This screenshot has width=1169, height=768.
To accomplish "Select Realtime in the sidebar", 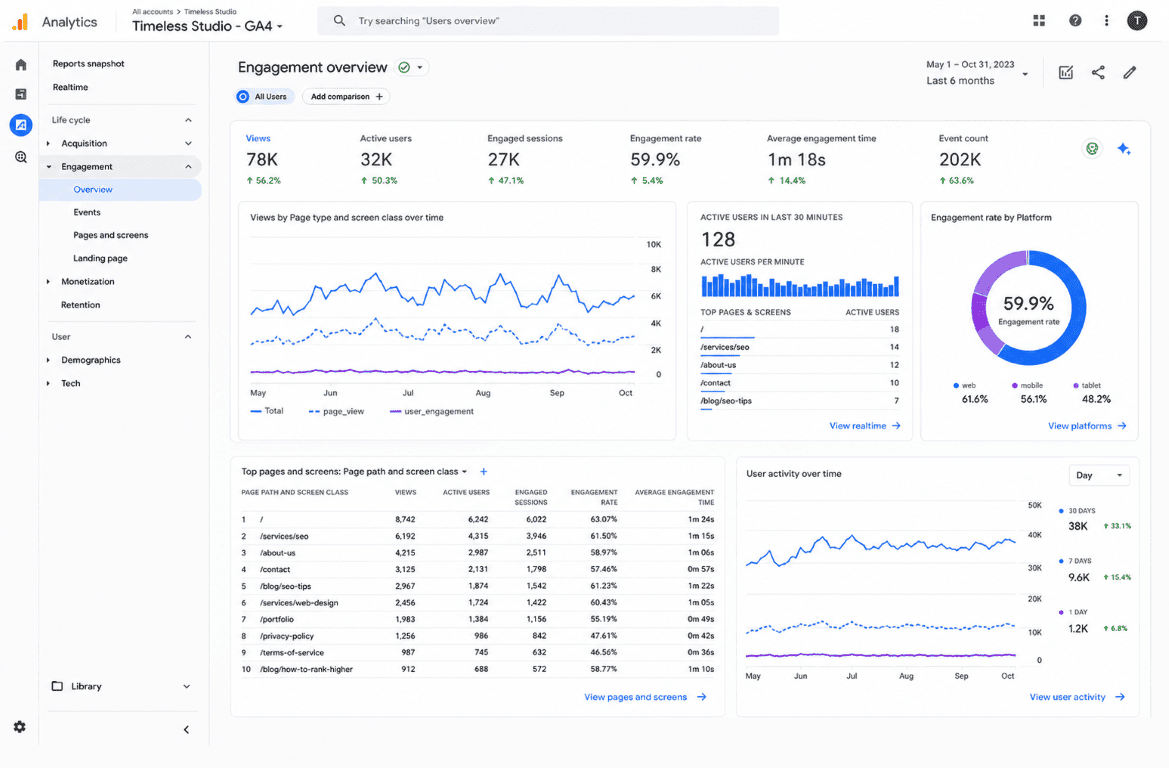I will [70, 87].
